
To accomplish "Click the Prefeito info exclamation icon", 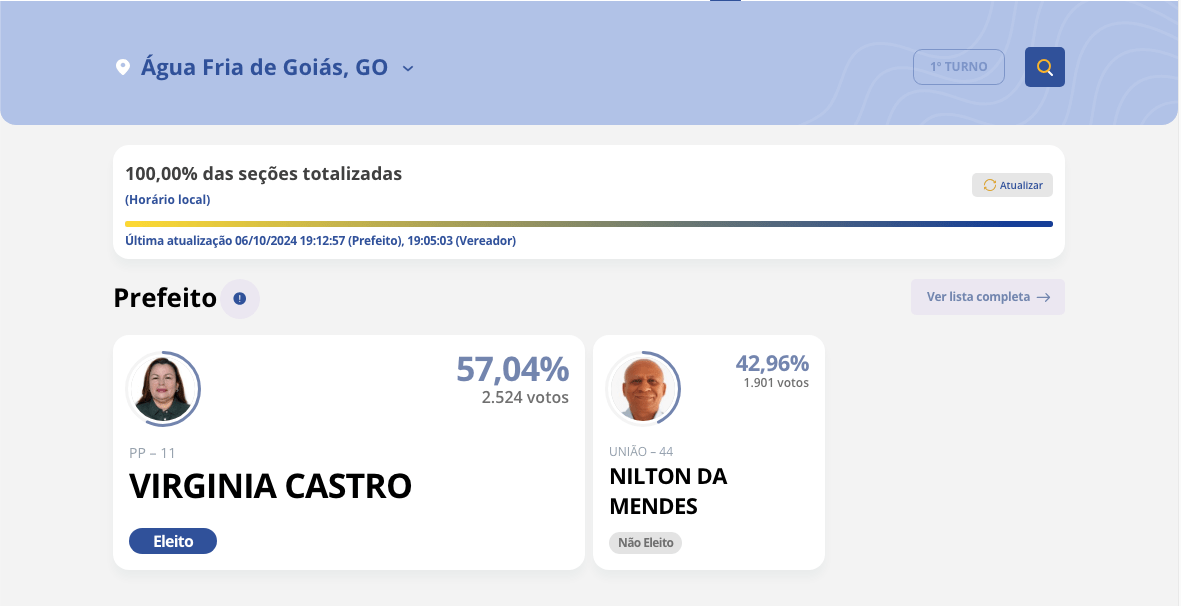I will point(240,298).
